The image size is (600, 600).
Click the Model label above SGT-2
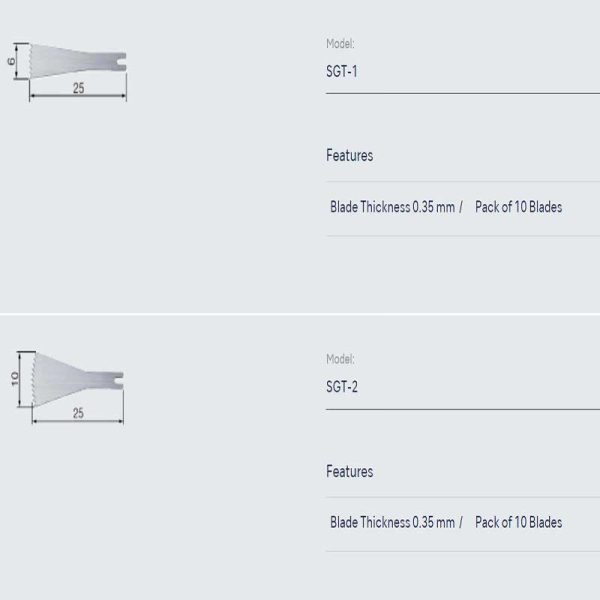(x=340, y=359)
